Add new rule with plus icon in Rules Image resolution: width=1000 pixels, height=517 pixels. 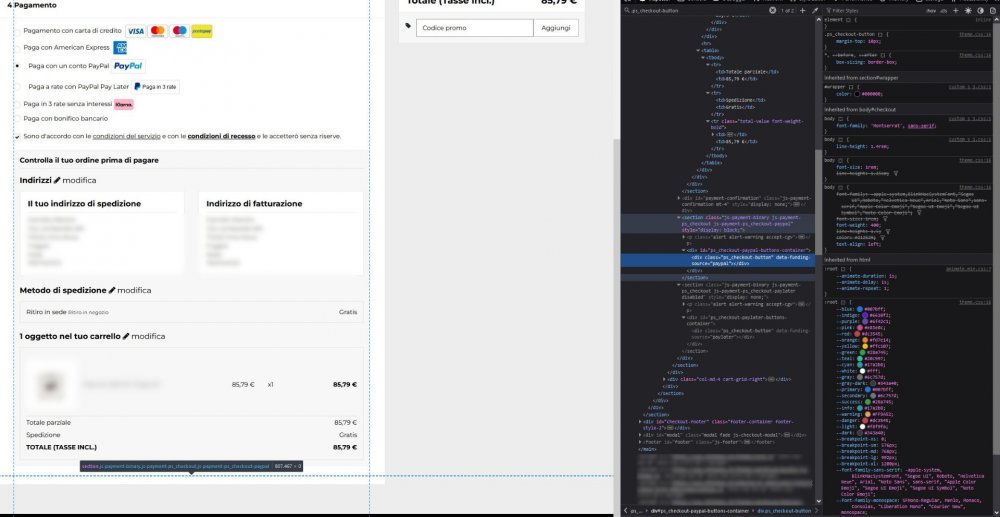955,11
